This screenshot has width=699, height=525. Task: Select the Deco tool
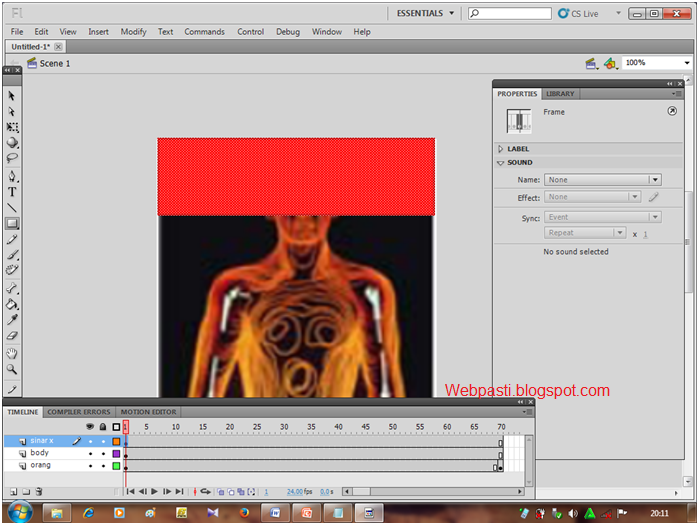coord(12,270)
